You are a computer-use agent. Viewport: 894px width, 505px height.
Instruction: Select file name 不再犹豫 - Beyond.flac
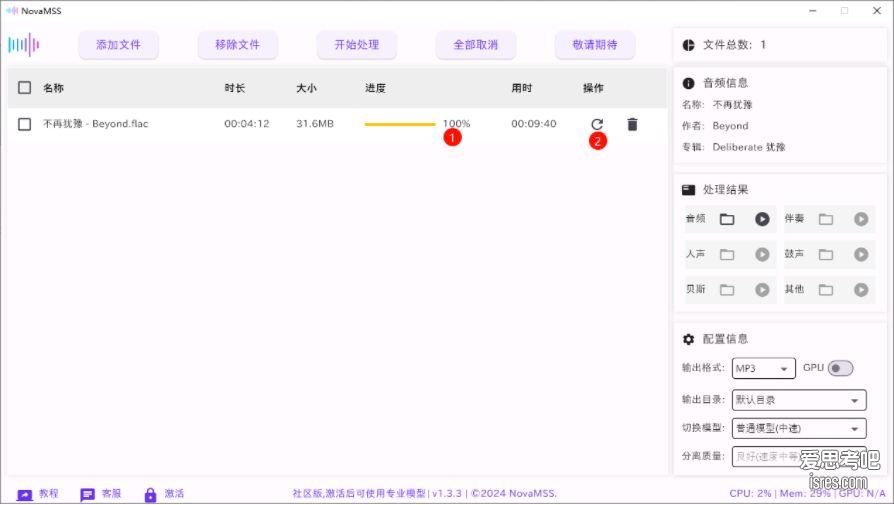point(95,124)
